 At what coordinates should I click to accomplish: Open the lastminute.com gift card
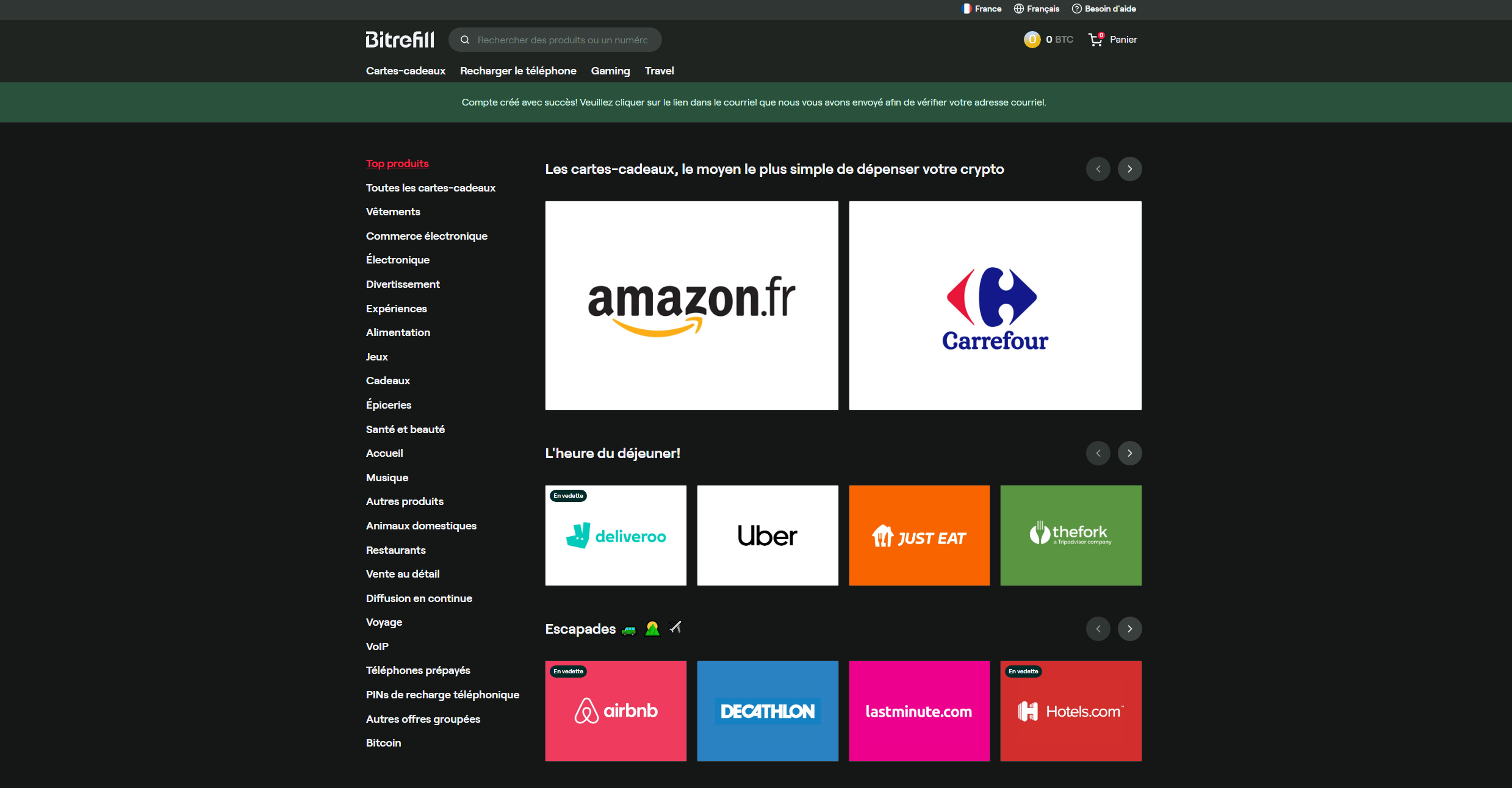920,711
